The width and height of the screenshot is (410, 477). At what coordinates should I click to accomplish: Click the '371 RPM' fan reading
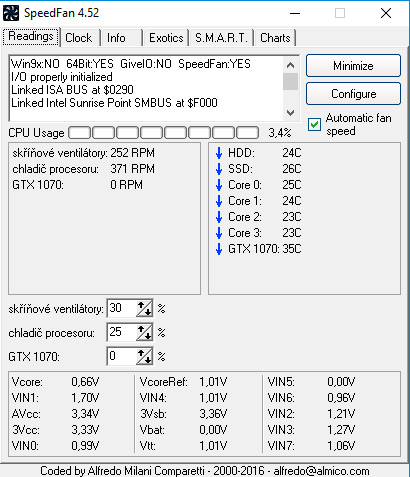pos(132,169)
